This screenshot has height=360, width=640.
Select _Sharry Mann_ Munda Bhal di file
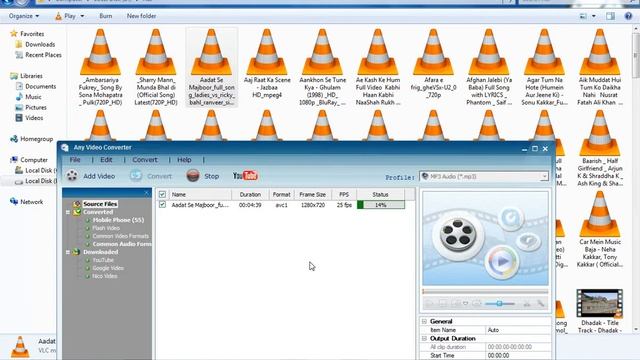click(x=156, y=67)
